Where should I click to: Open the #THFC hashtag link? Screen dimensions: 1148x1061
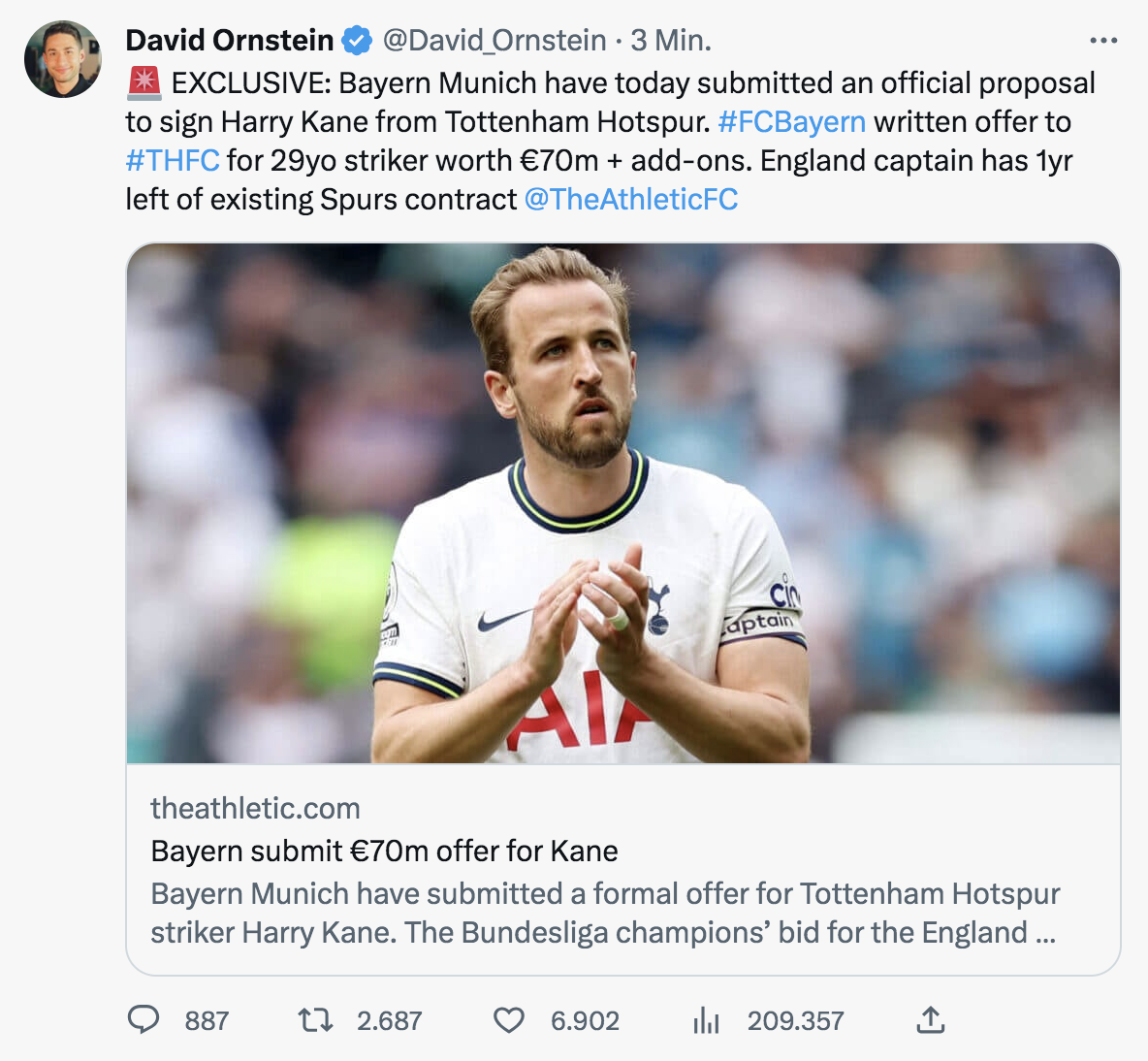[173, 161]
